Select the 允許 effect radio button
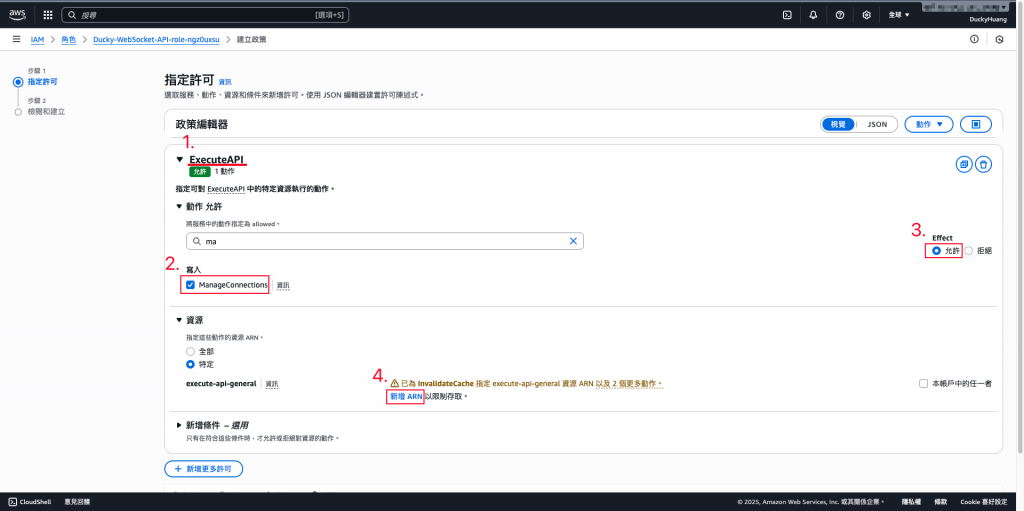Screen dimensions: 1024x511 (936, 251)
